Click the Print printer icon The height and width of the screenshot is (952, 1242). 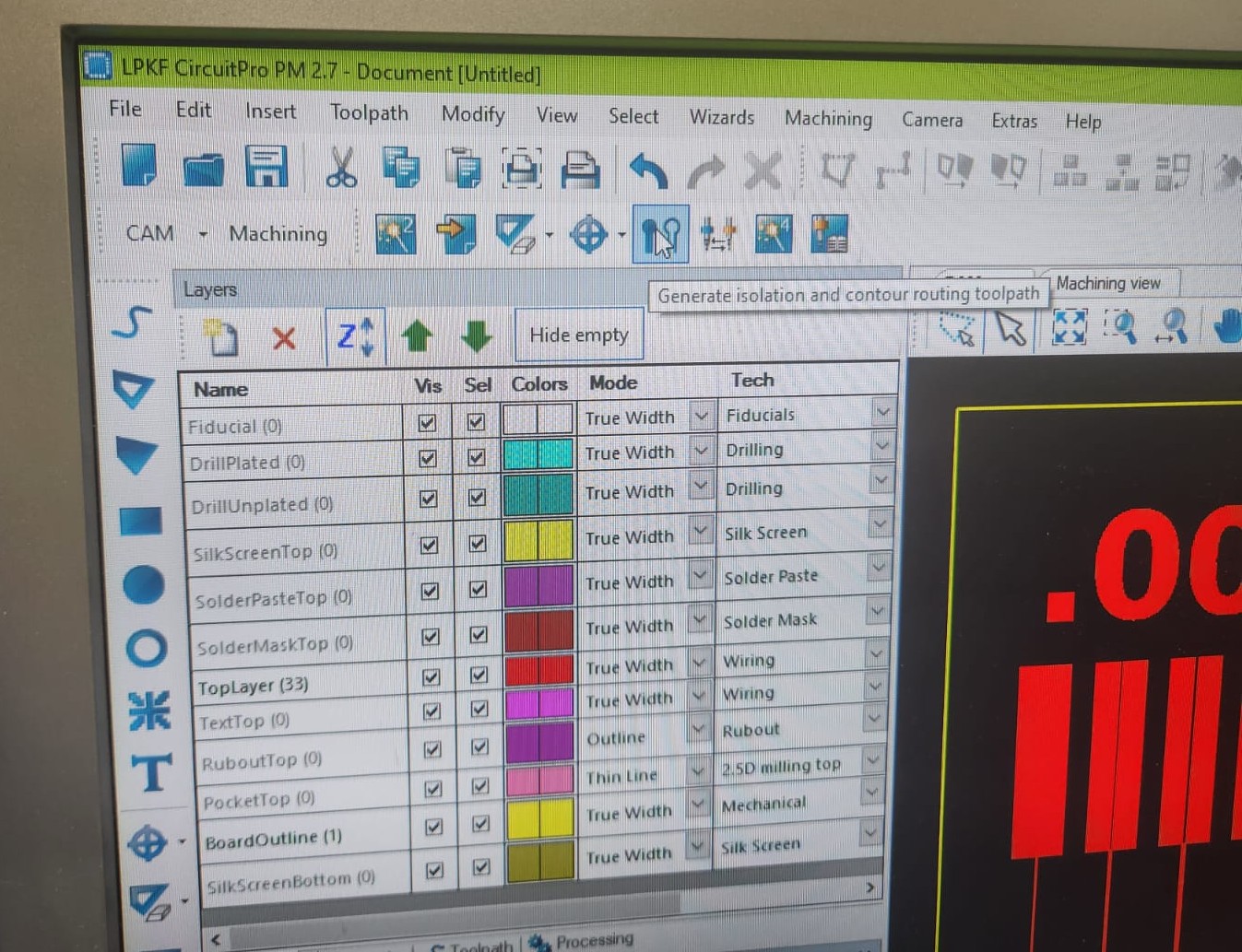[x=580, y=170]
